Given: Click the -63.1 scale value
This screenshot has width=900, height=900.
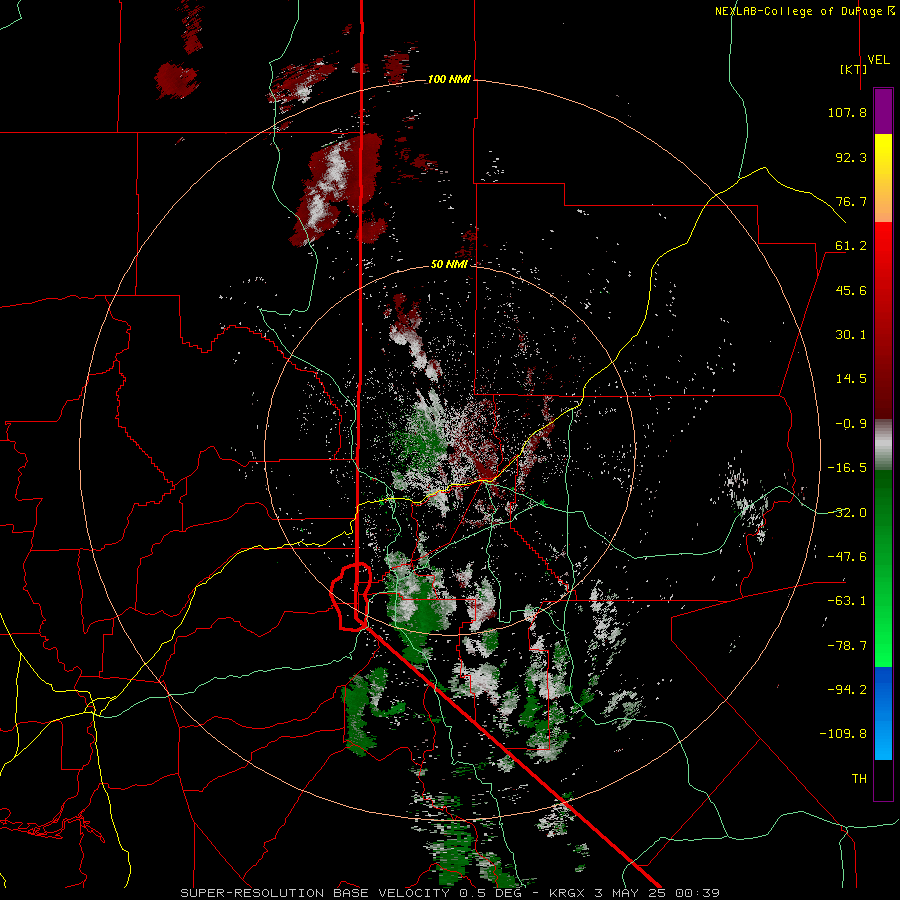Looking at the screenshot, I should (847, 601).
